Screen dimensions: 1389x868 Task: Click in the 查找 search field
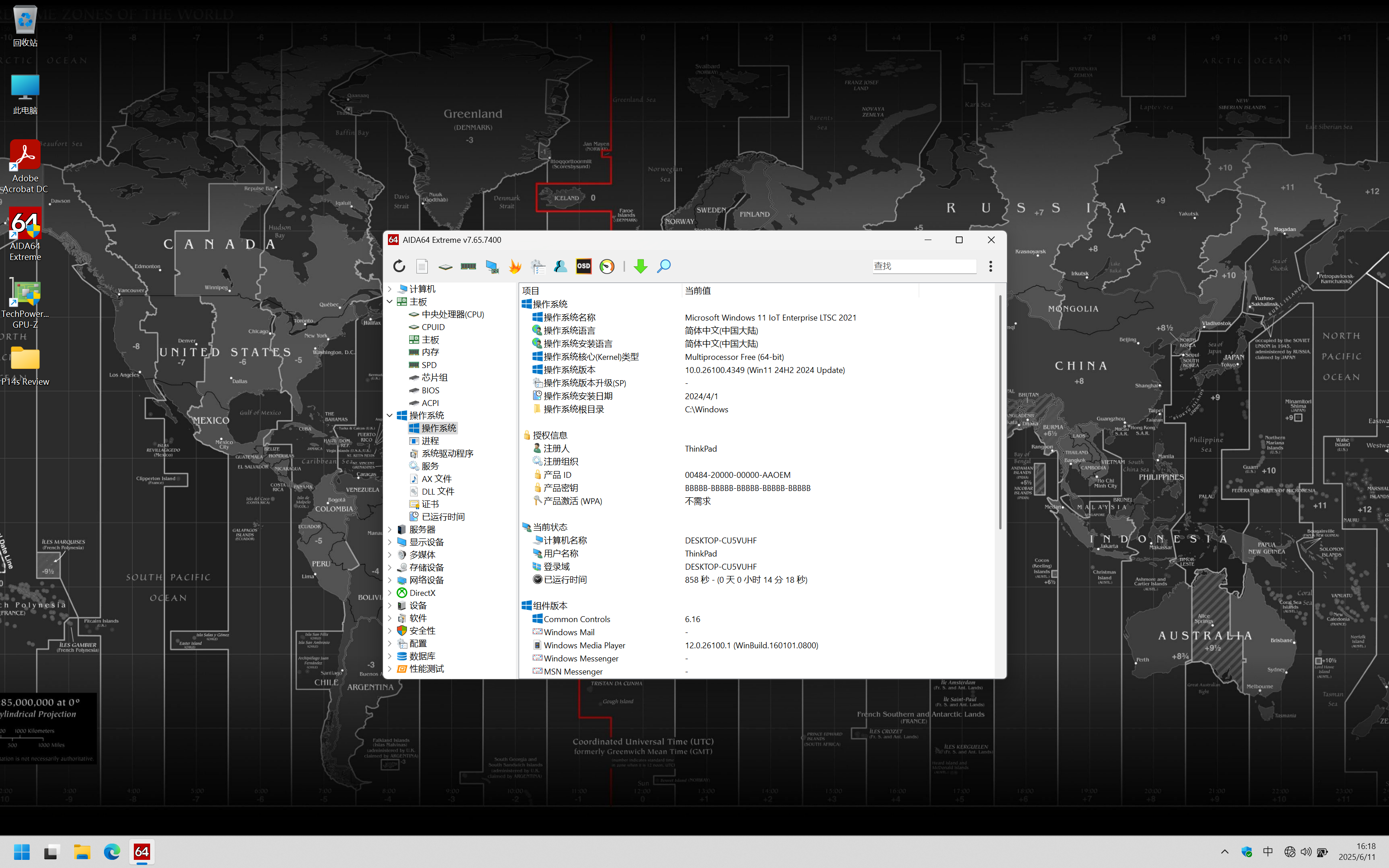924,266
